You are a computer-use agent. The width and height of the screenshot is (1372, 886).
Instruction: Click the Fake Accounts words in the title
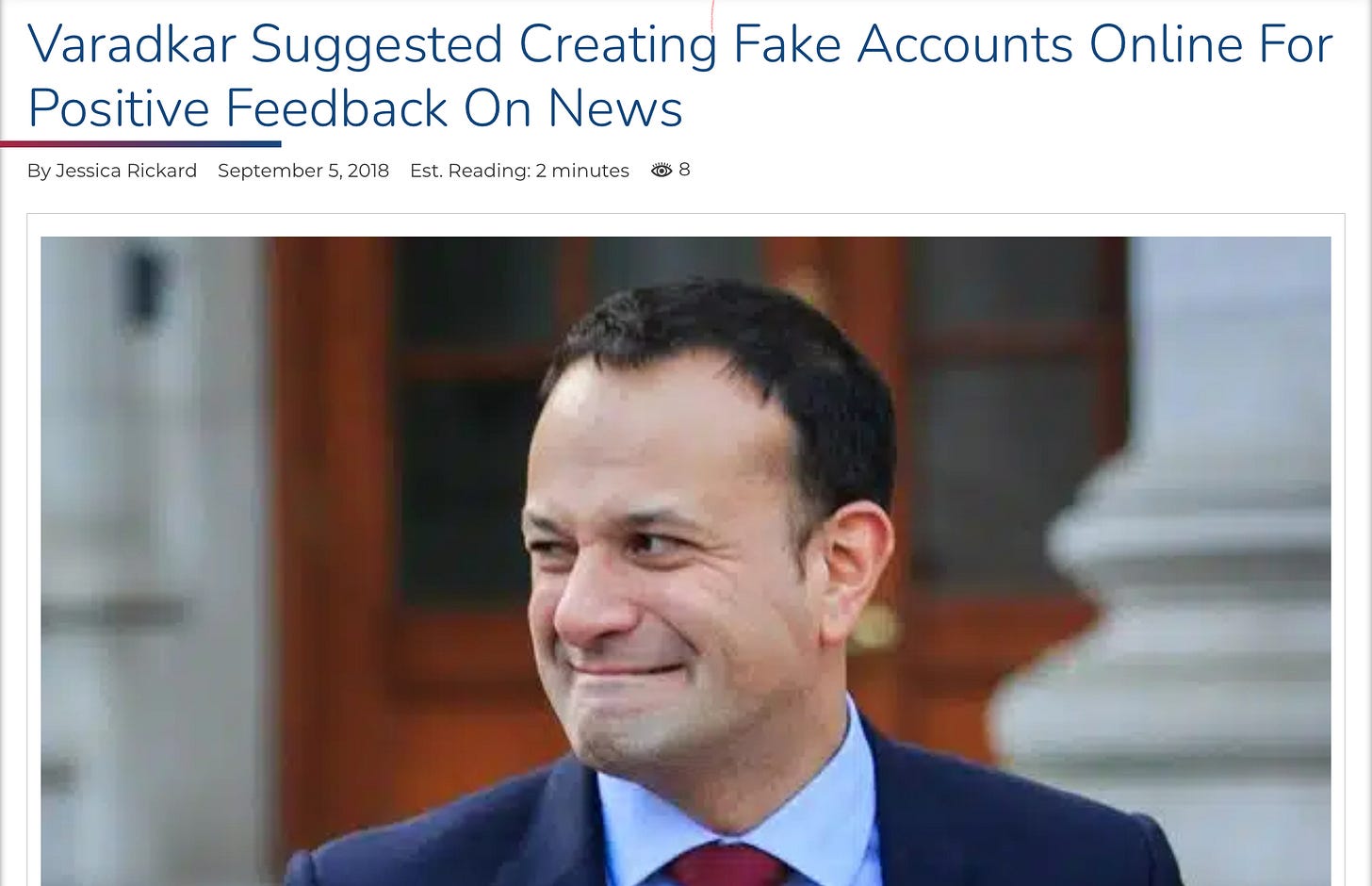pos(903,44)
